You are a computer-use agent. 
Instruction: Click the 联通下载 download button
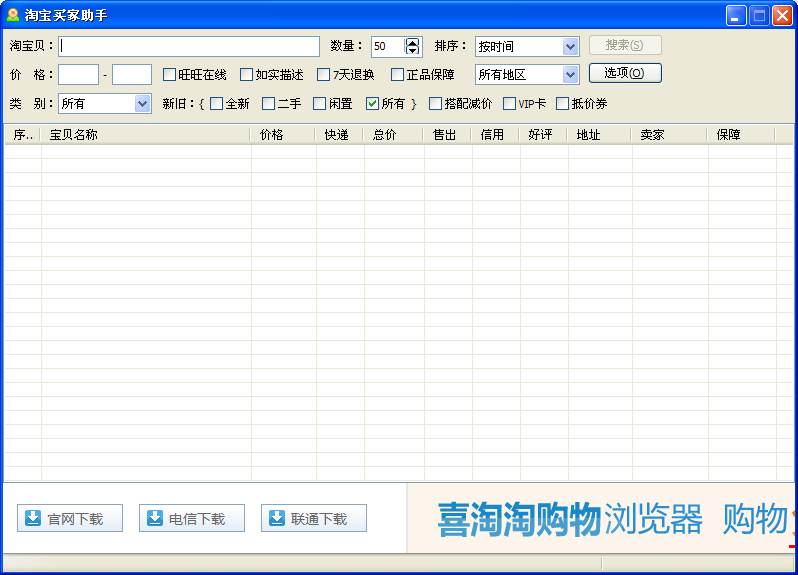(x=314, y=518)
